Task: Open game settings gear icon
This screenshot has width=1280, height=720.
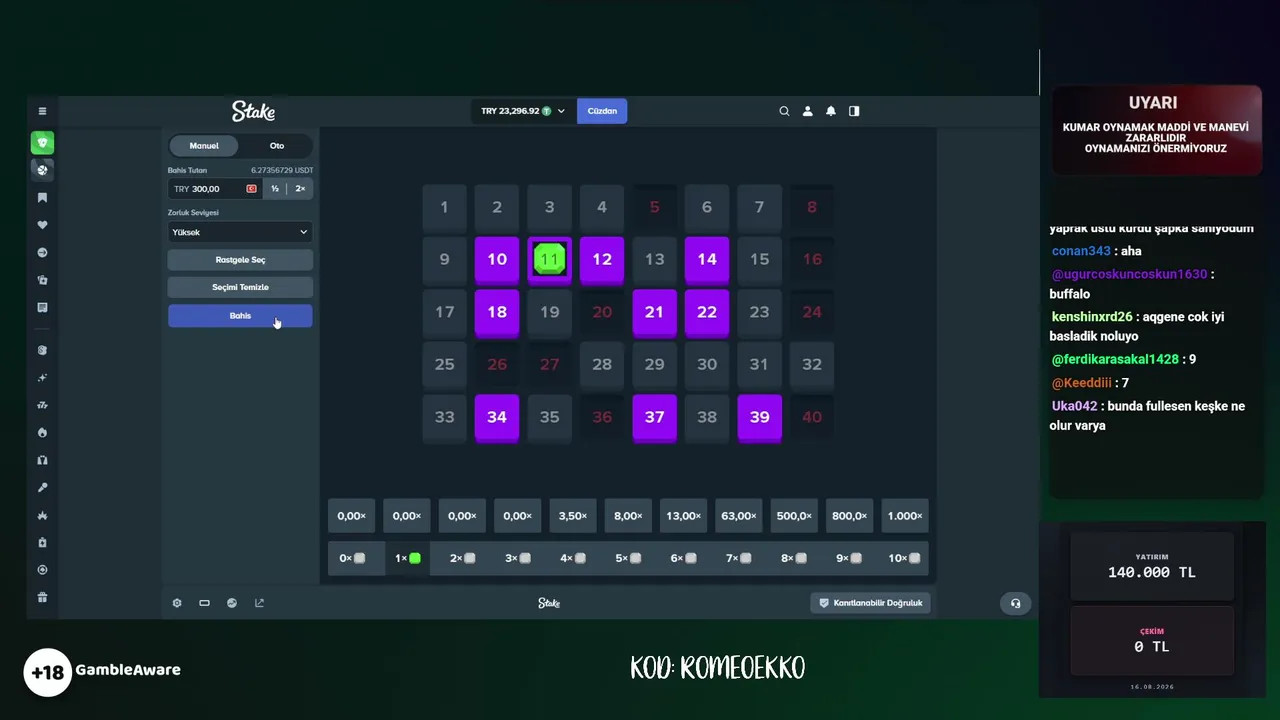Action: pos(177,603)
